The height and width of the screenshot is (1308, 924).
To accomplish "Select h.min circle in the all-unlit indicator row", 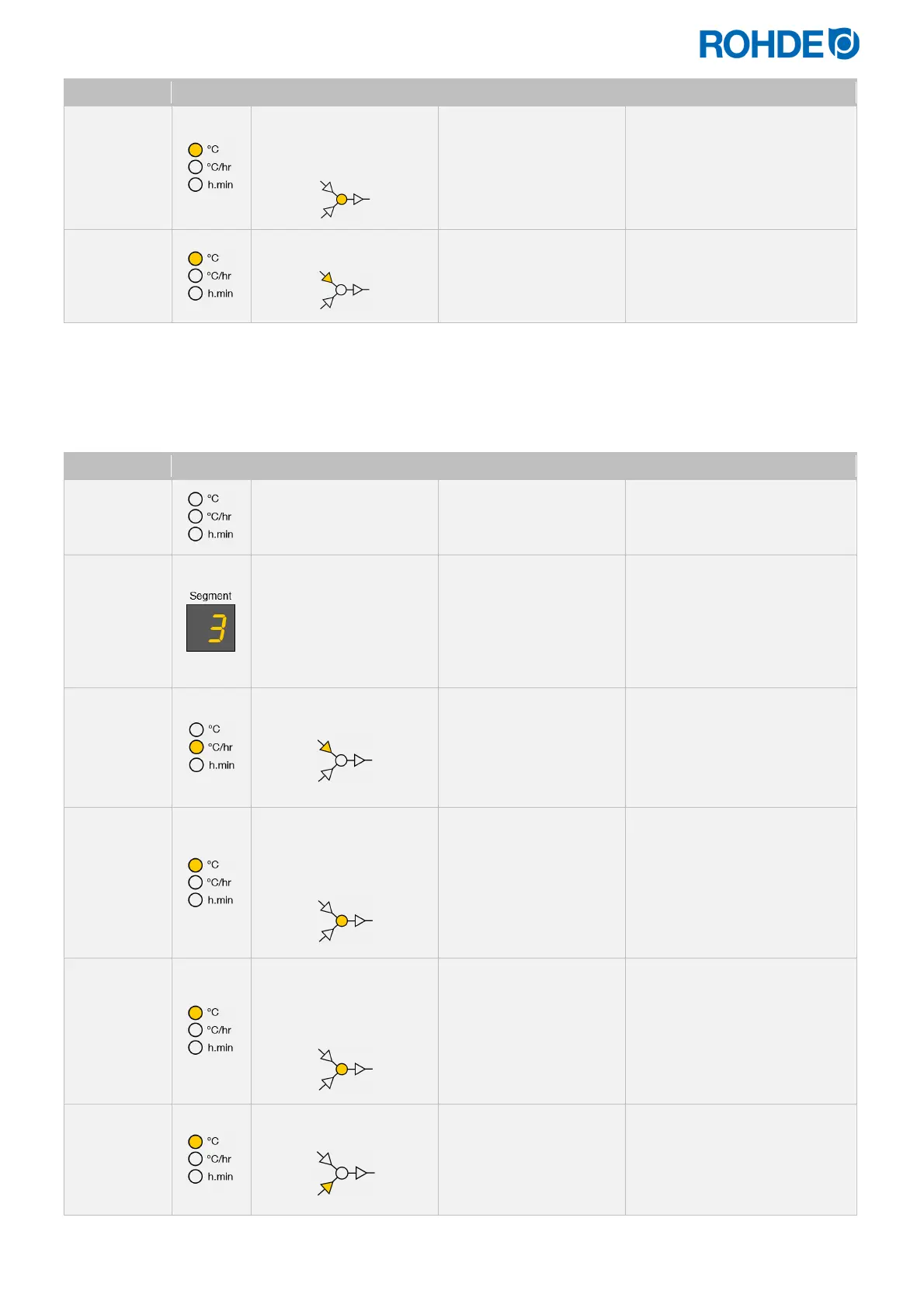I will point(195,534).
